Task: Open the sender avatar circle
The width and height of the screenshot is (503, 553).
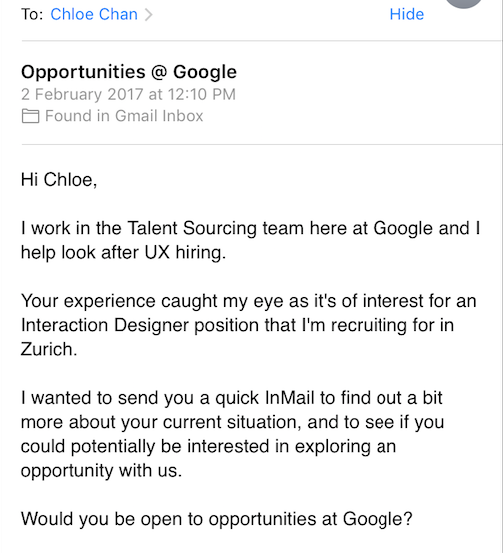Action: [464, 3]
